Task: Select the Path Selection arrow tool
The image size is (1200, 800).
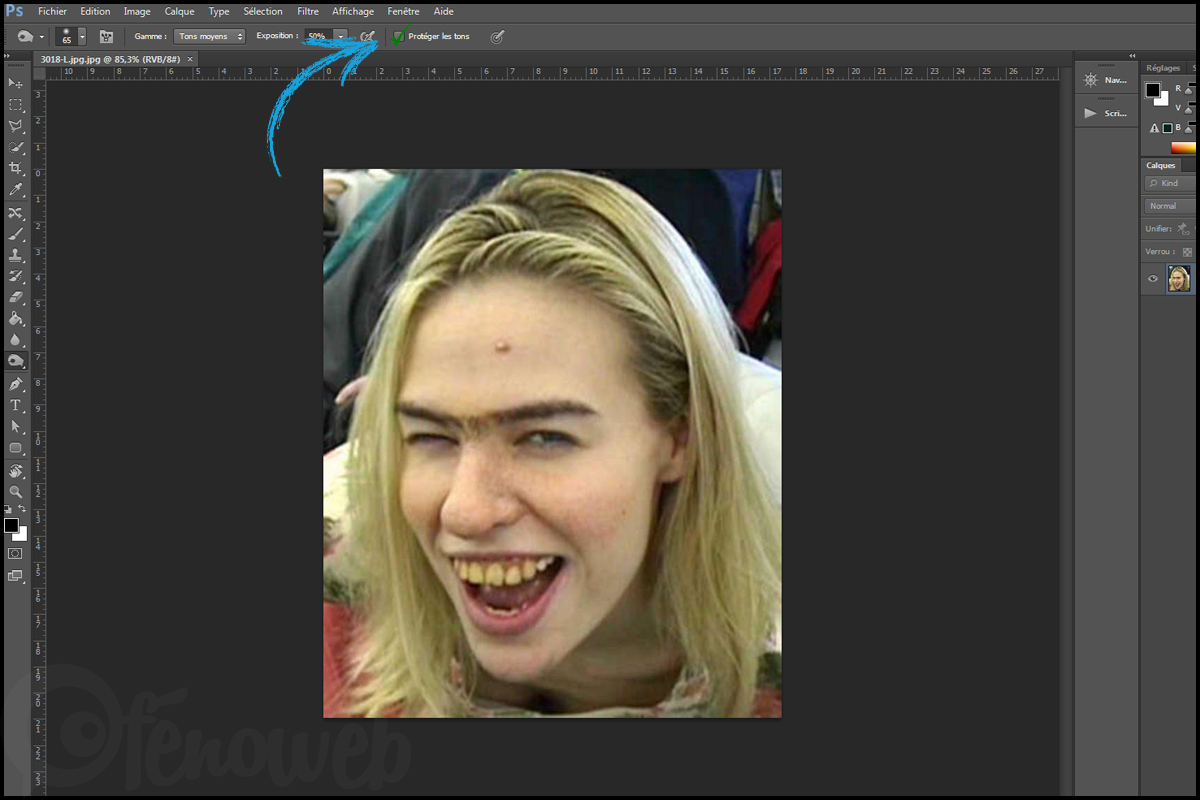Action: [x=15, y=426]
